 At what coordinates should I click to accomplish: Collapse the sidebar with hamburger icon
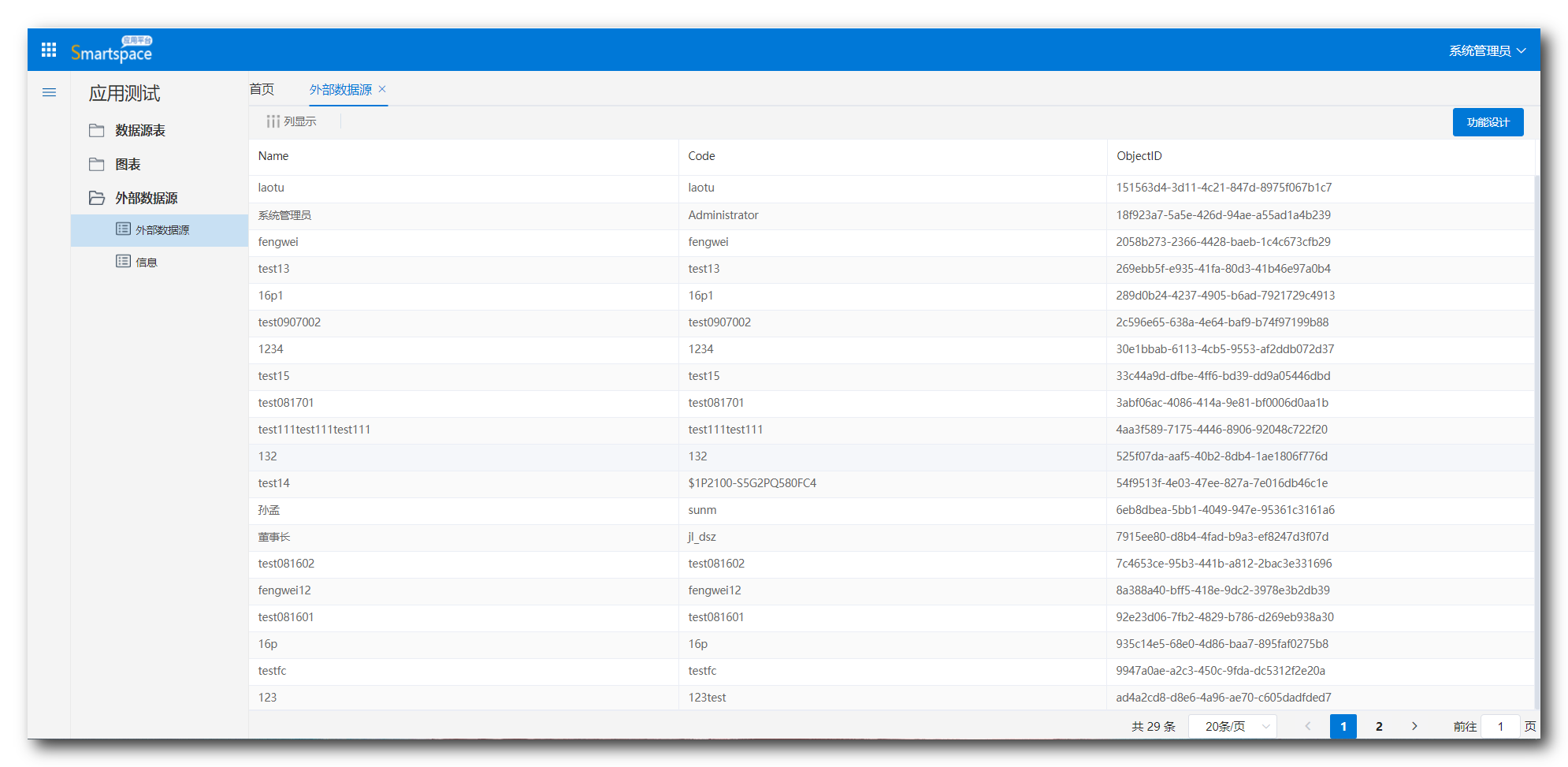tap(49, 92)
